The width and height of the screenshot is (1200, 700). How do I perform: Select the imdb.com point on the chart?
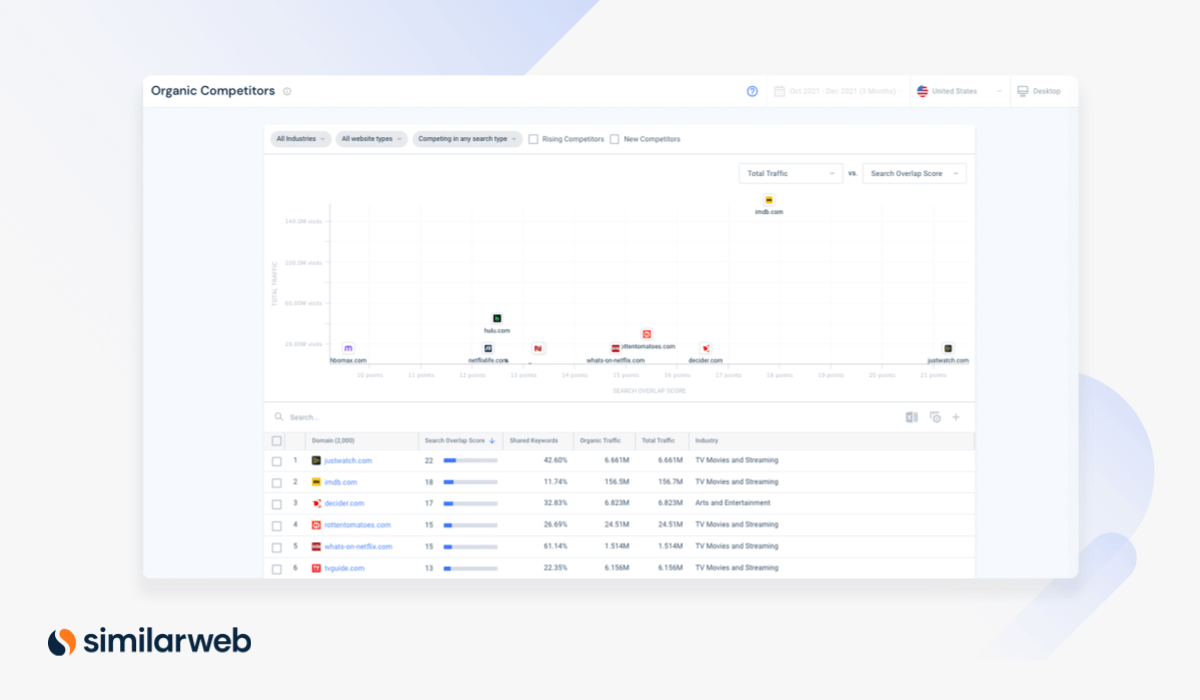768,200
